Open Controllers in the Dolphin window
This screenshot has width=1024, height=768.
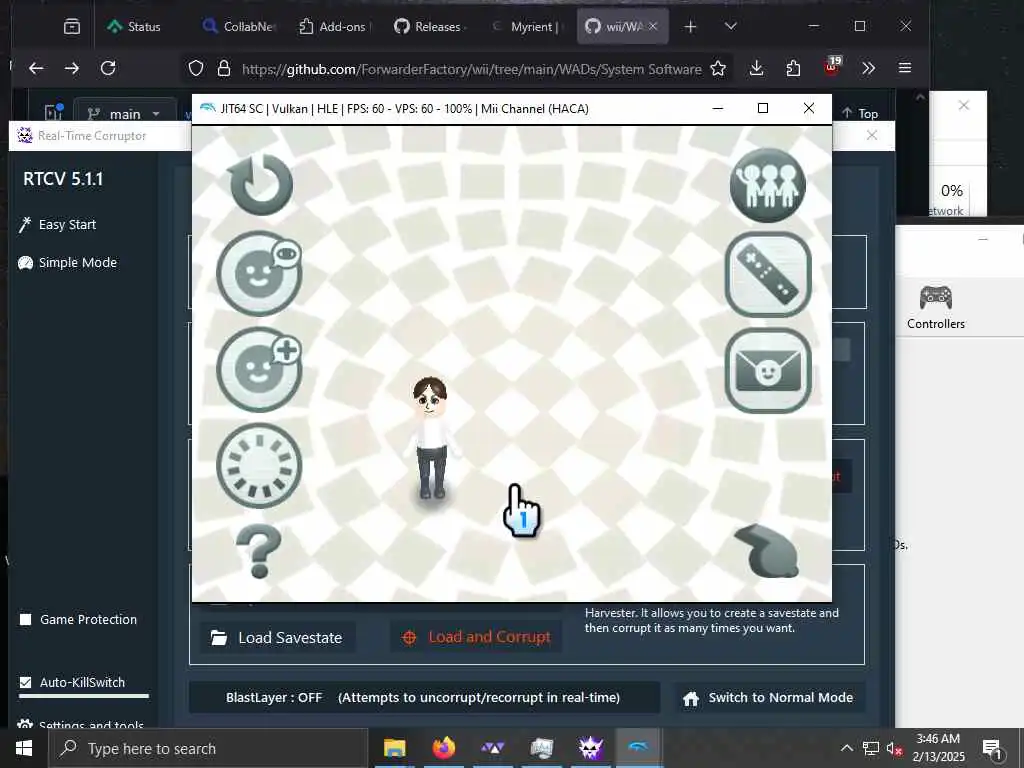coord(936,307)
